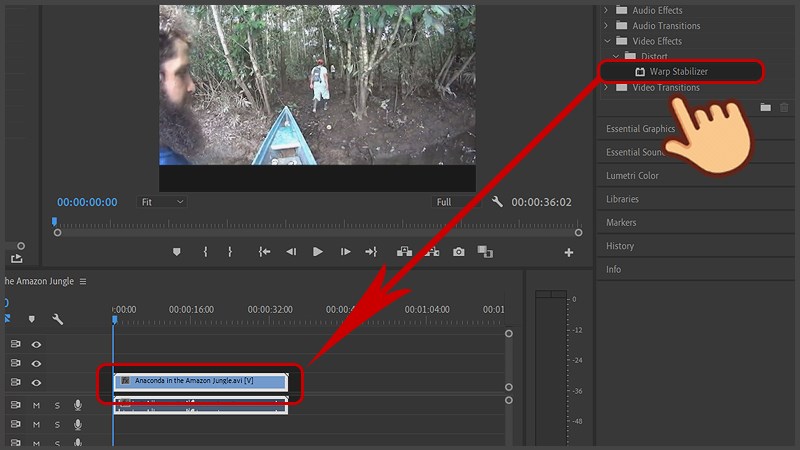This screenshot has height=450, width=800.
Task: Click the export share icon below the circle
Action: click(17, 259)
